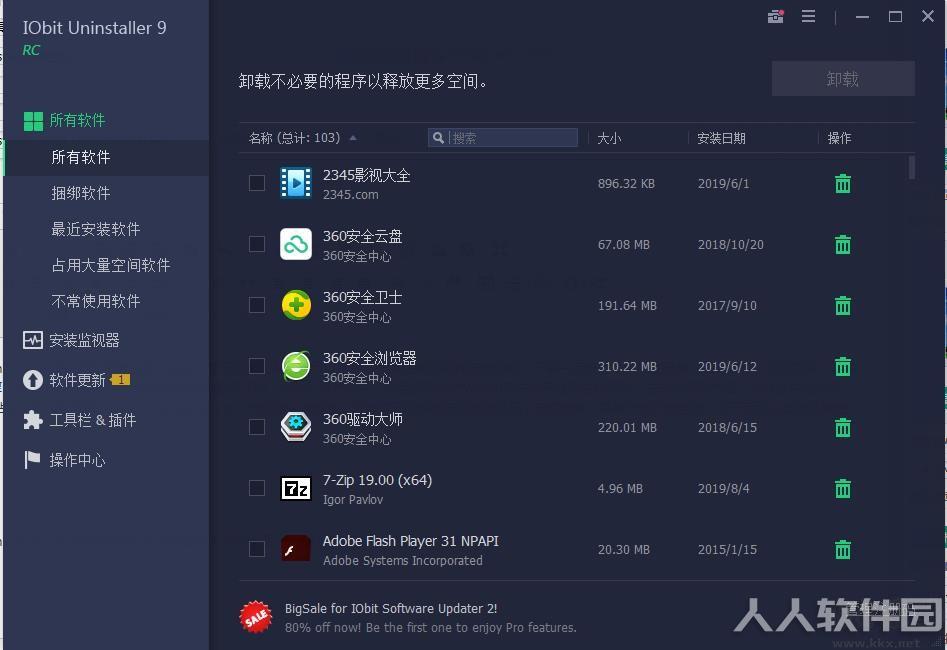The width and height of the screenshot is (947, 650).
Task: Open 软件更新 section
Action: pyautogui.click(x=77, y=380)
